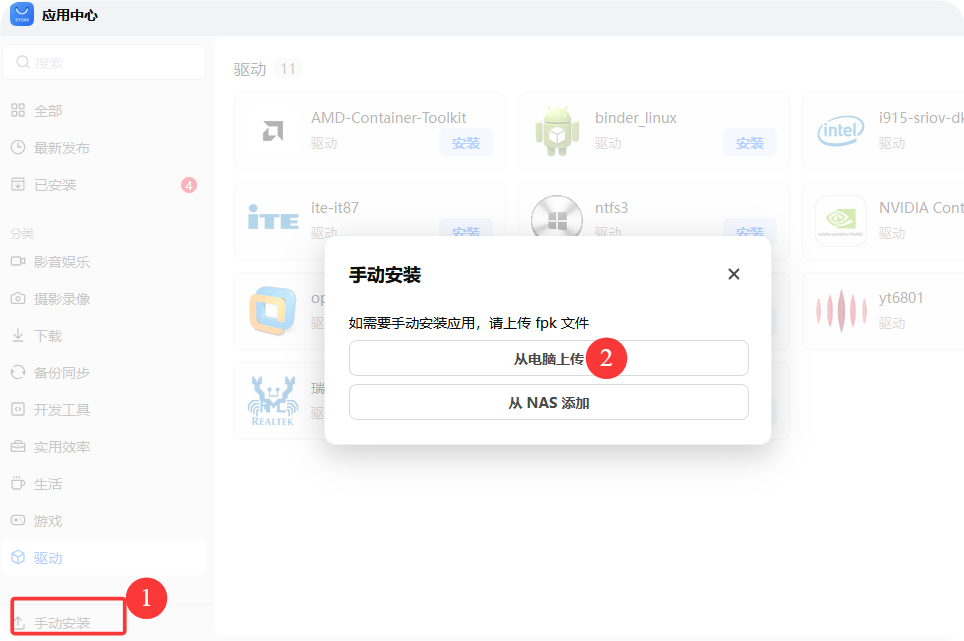Click the binder_linux Android driver thumbnail

point(556,130)
